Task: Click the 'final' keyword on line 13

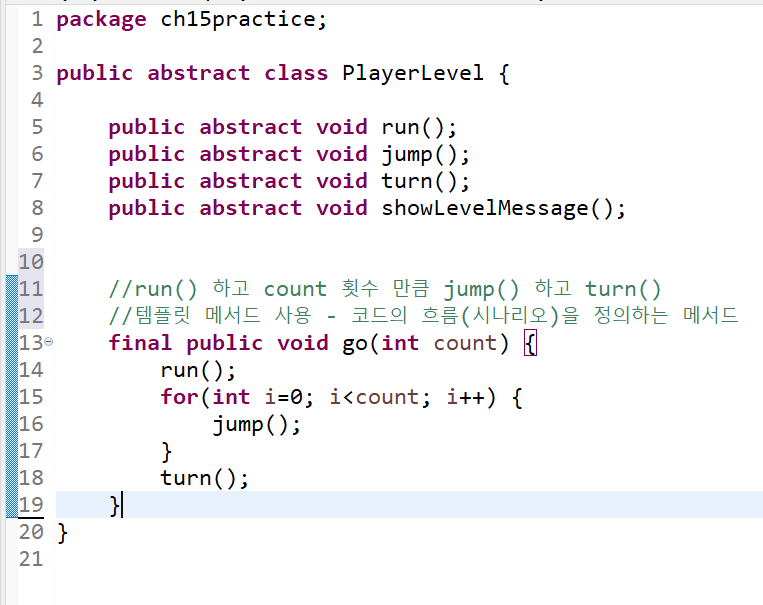Action: pos(140,343)
